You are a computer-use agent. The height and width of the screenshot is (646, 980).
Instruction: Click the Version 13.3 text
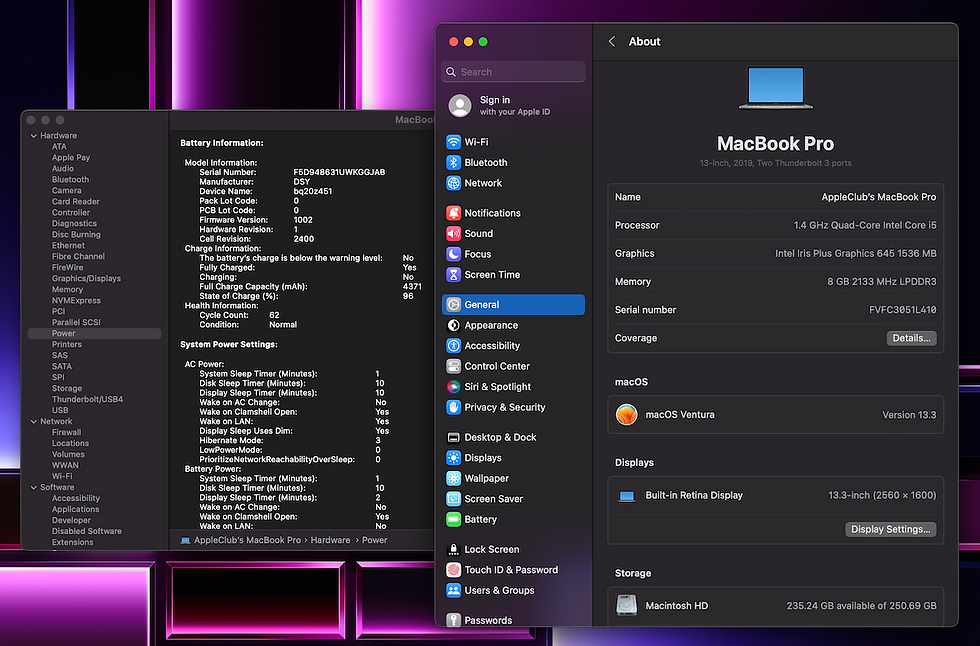[x=909, y=415]
